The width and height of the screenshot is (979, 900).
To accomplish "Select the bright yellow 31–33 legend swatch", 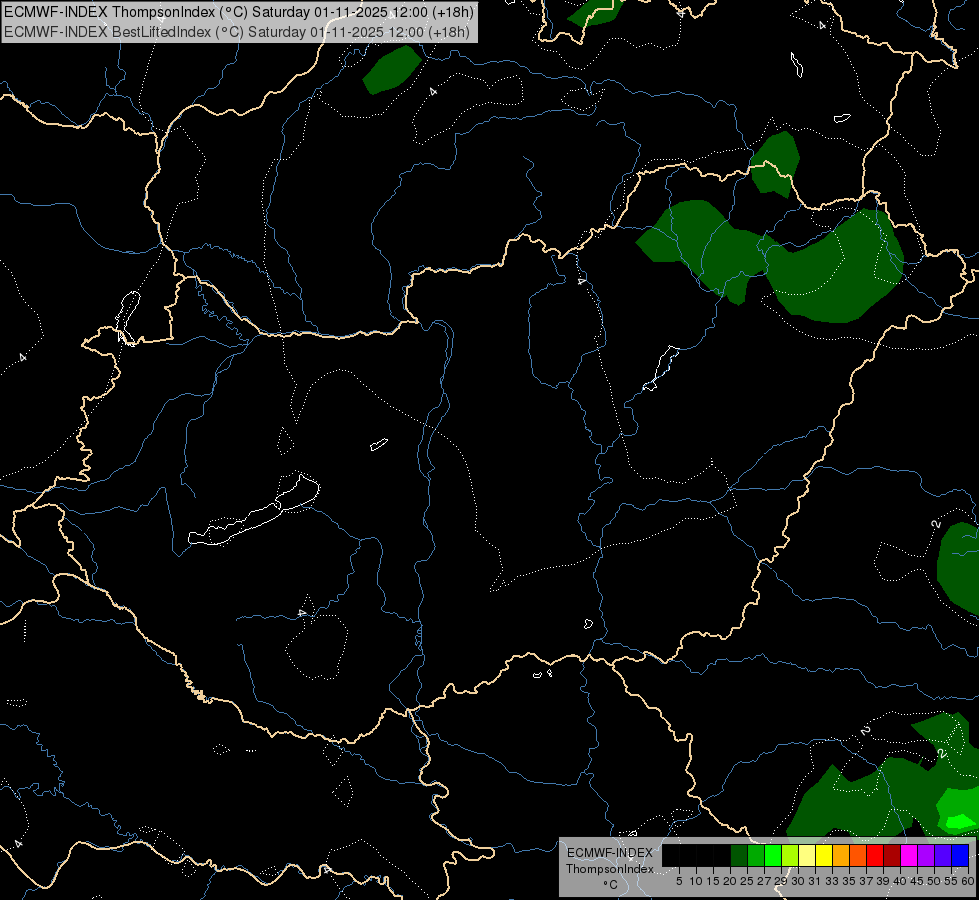I will 824,855.
